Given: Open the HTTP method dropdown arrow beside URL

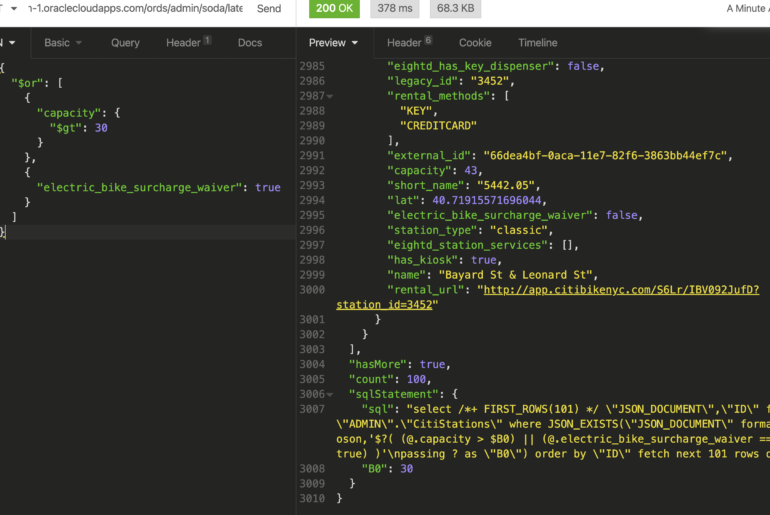Looking at the screenshot, I should pyautogui.click(x=13, y=9).
